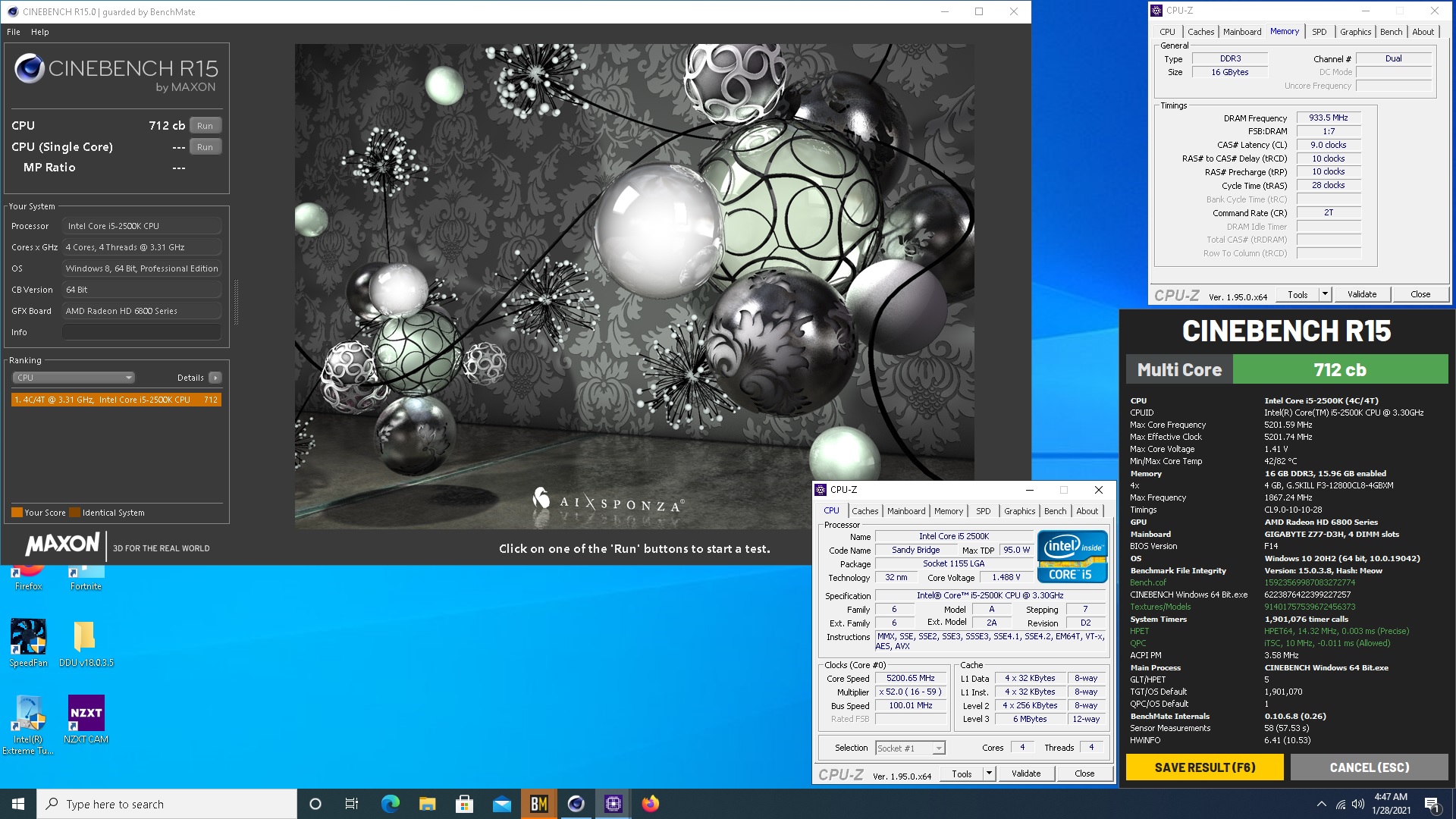Open the Mail app from the taskbar
Image resolution: width=1456 pixels, height=819 pixels.
(501, 804)
